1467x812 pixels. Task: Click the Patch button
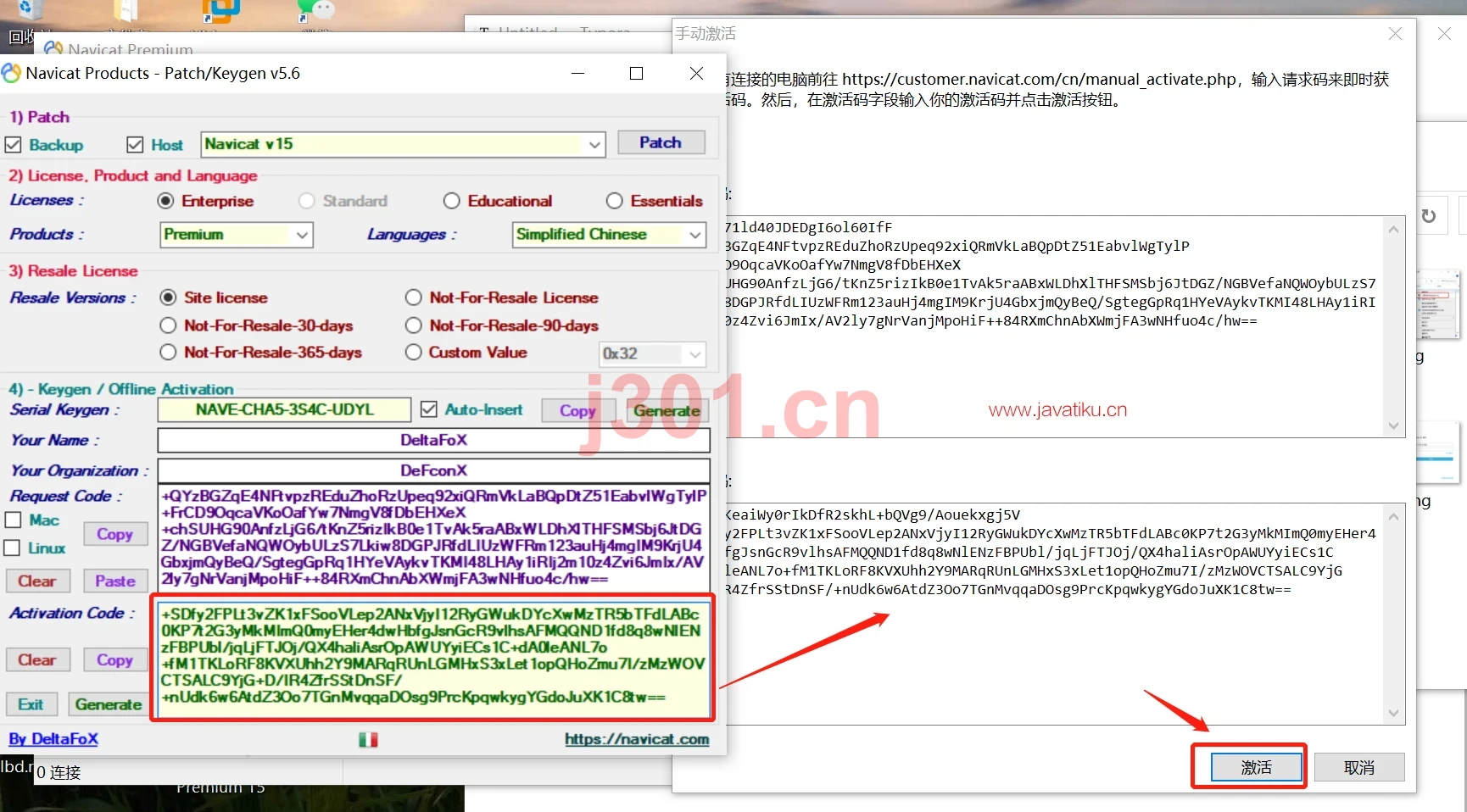point(661,142)
